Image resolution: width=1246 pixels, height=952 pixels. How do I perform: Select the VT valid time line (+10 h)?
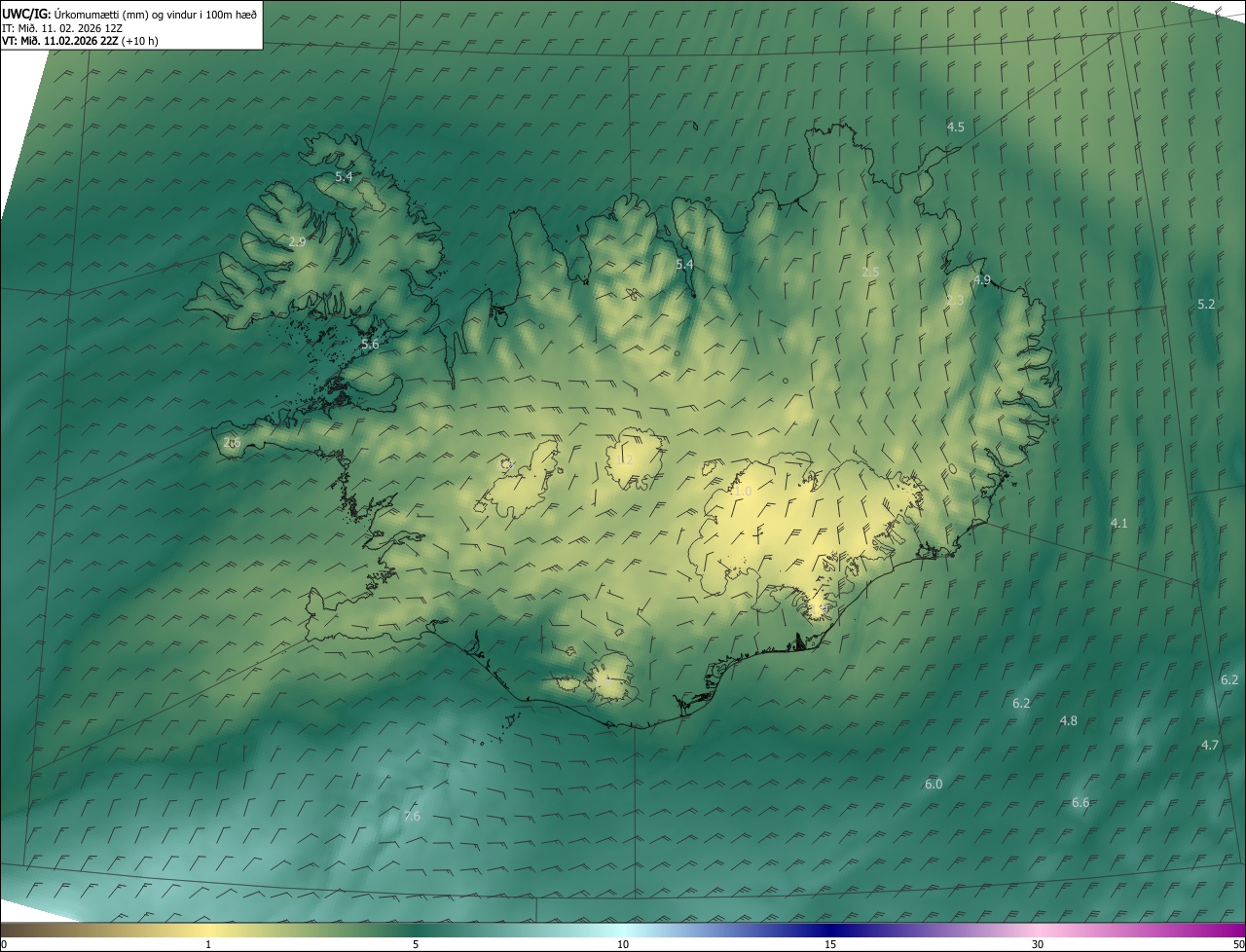[x=80, y=41]
